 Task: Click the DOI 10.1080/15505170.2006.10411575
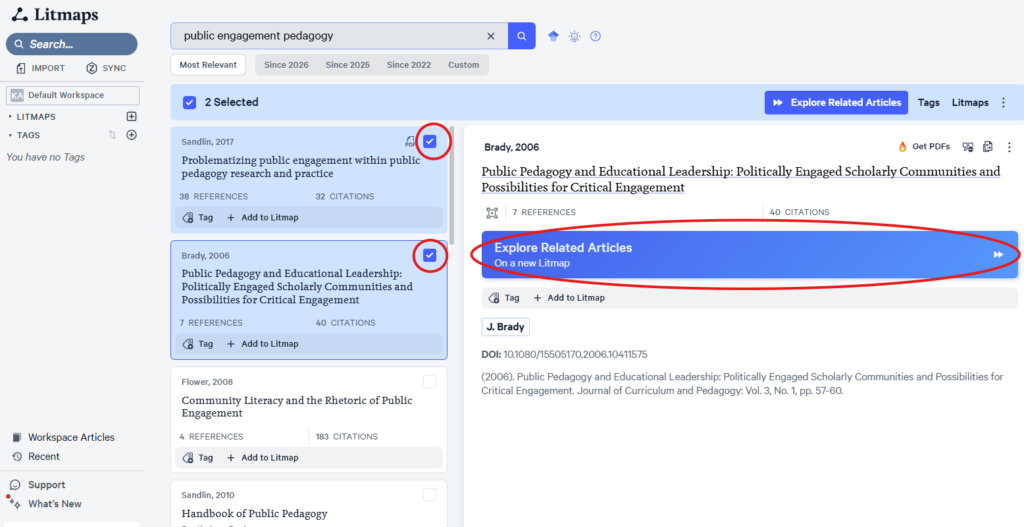point(575,355)
